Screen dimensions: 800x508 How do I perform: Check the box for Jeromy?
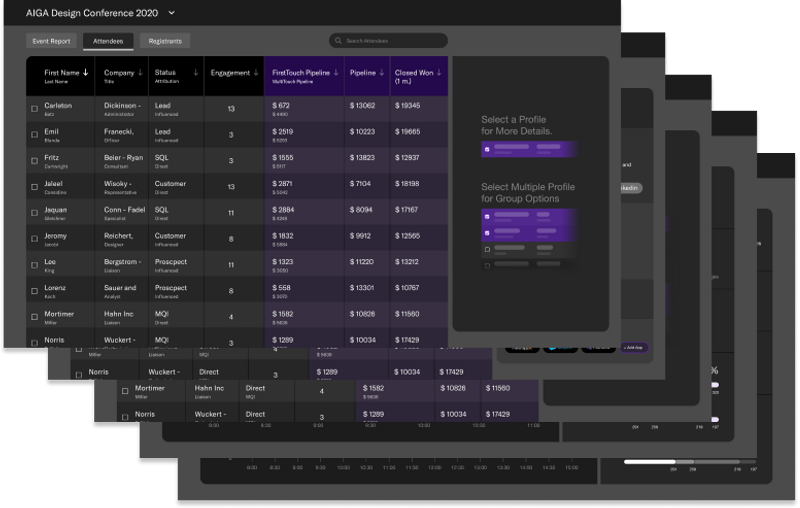pos(34,239)
